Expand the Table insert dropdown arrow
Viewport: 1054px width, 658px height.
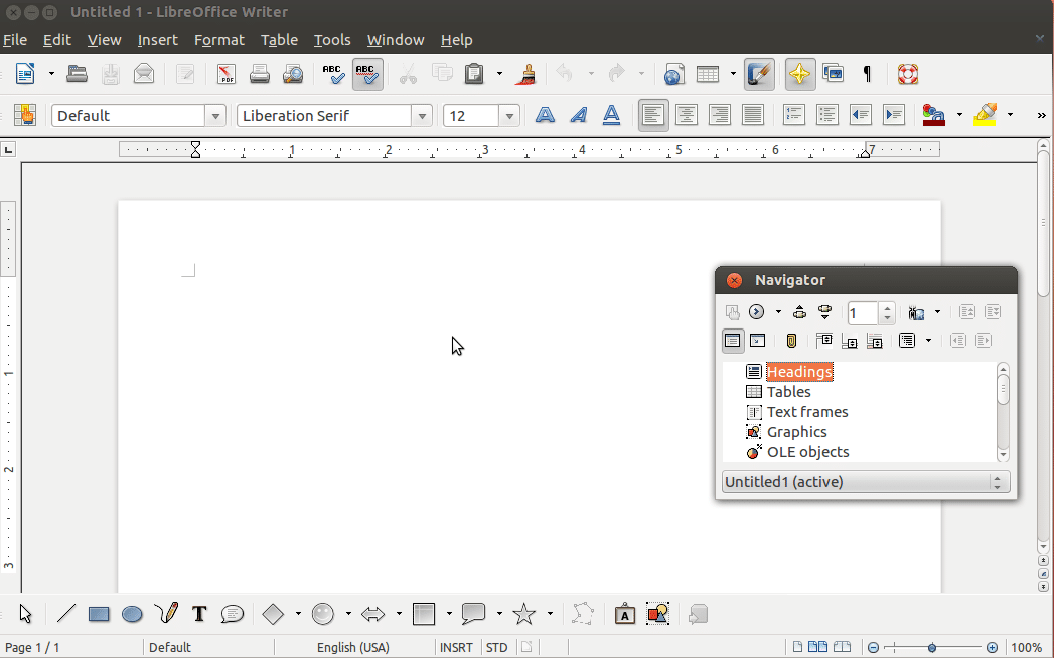(x=733, y=73)
